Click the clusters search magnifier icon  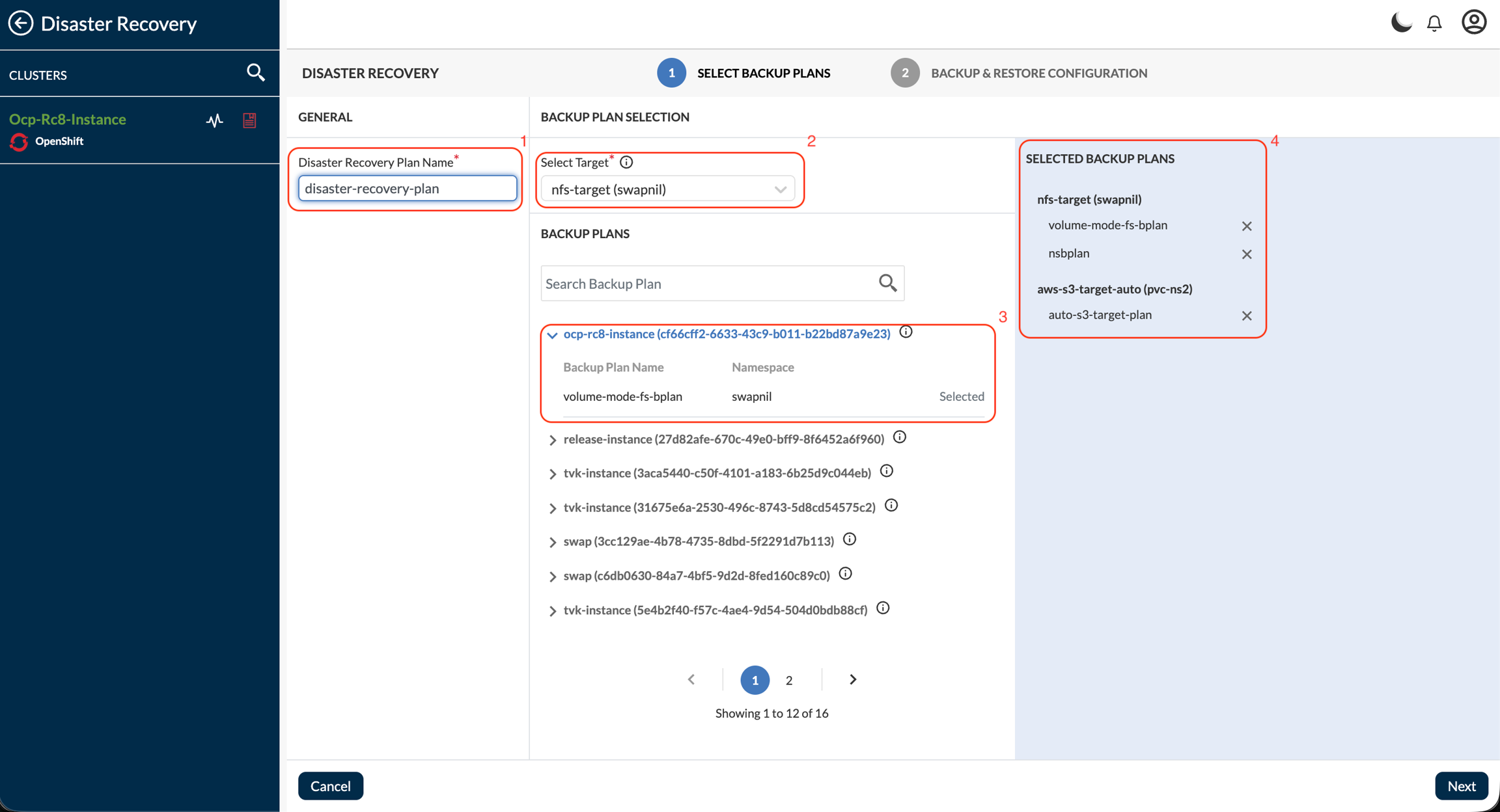pyautogui.click(x=256, y=73)
